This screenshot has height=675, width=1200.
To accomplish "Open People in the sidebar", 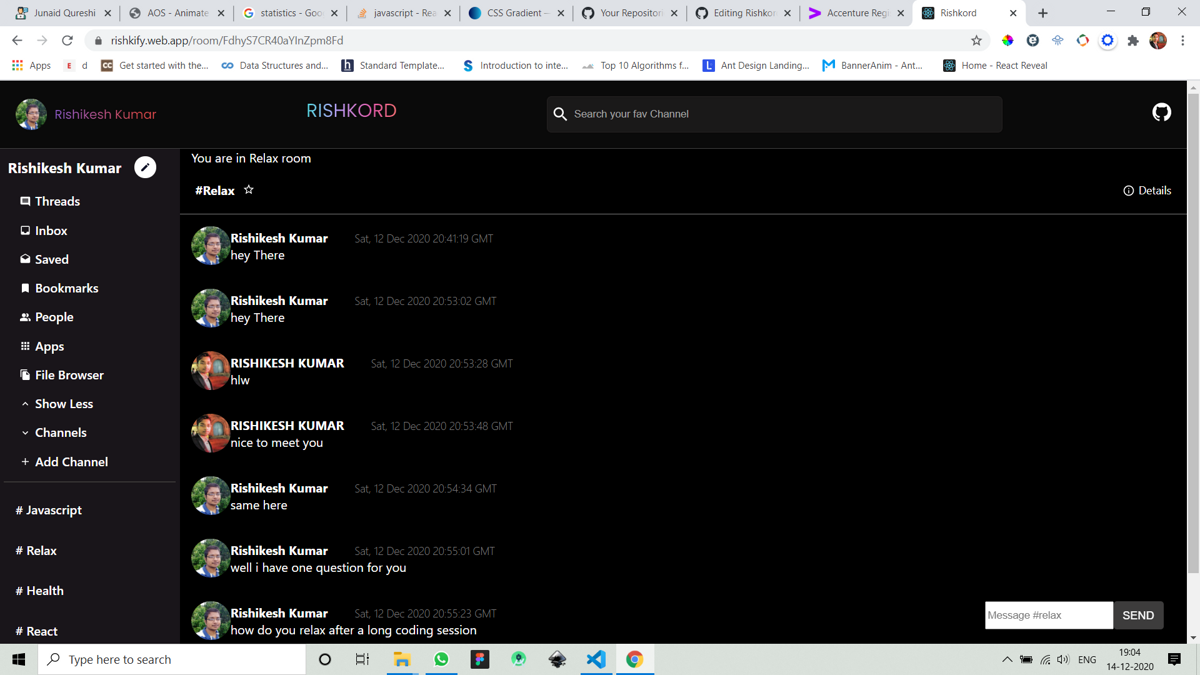I will [47, 317].
